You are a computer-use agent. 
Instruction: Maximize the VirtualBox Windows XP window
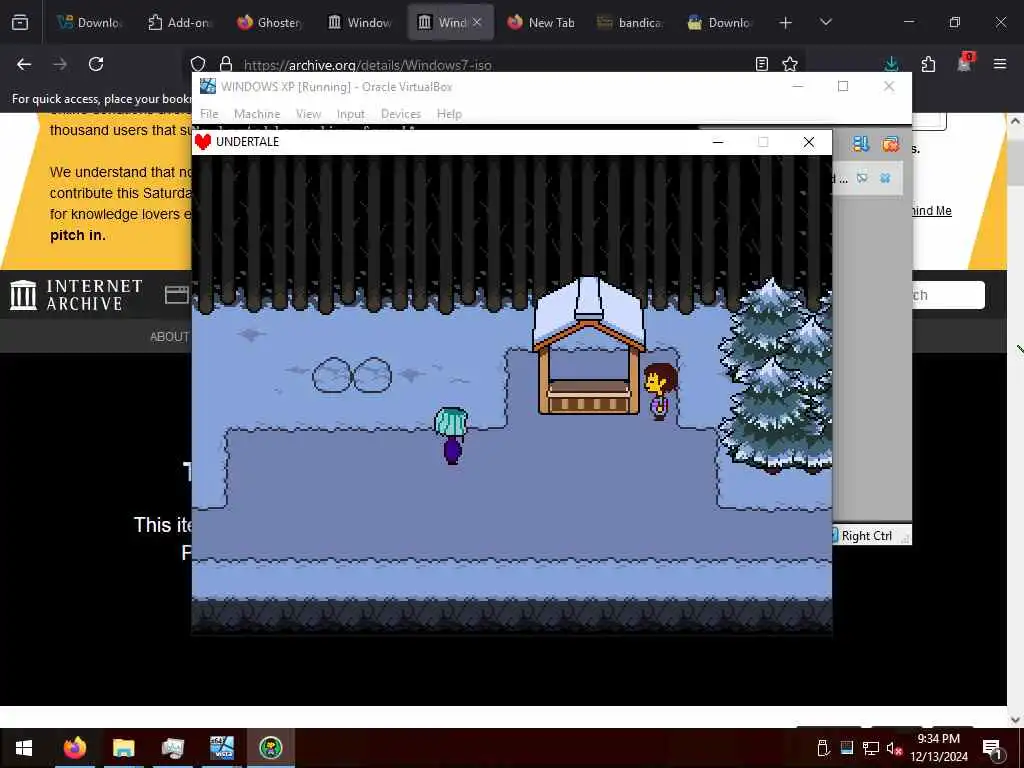tap(843, 86)
